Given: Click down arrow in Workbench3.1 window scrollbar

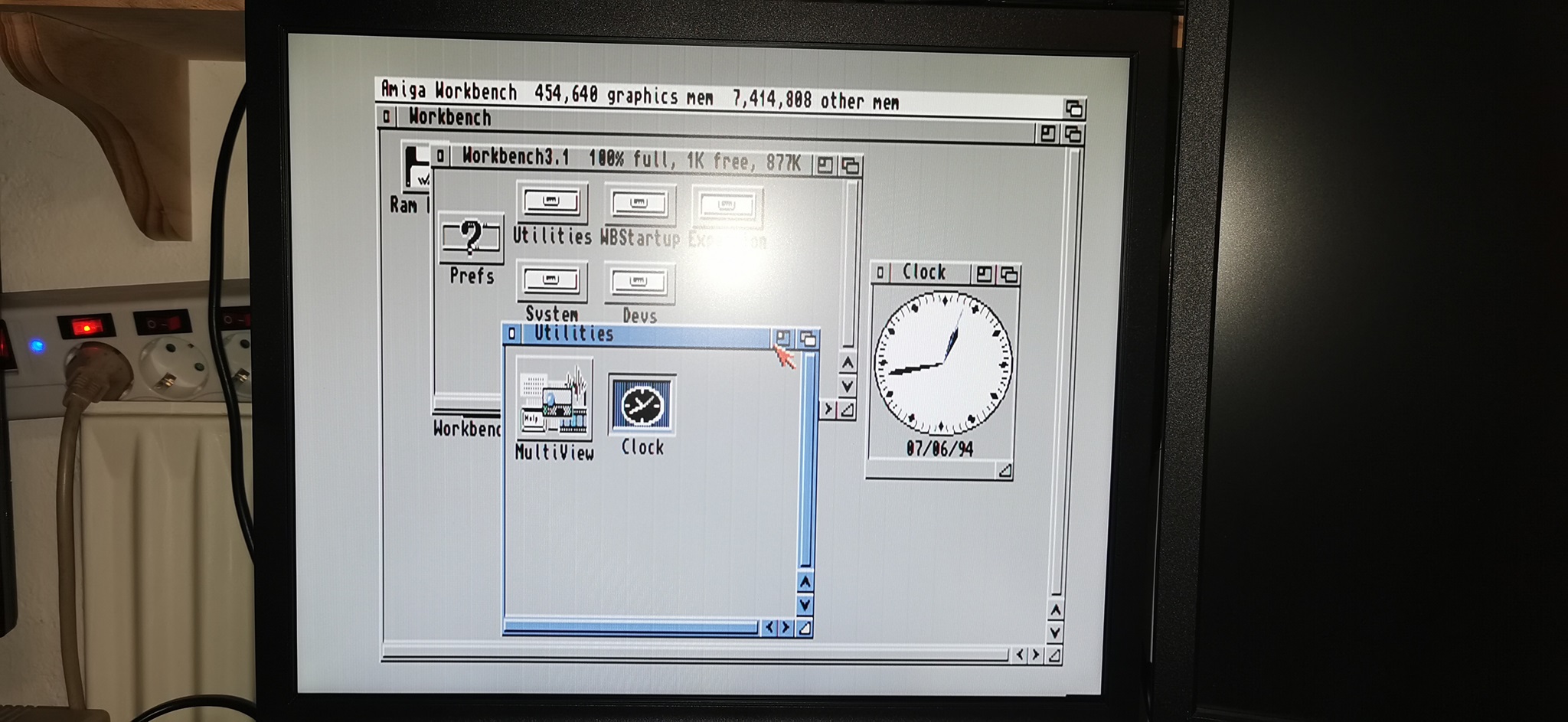Looking at the screenshot, I should tap(848, 386).
